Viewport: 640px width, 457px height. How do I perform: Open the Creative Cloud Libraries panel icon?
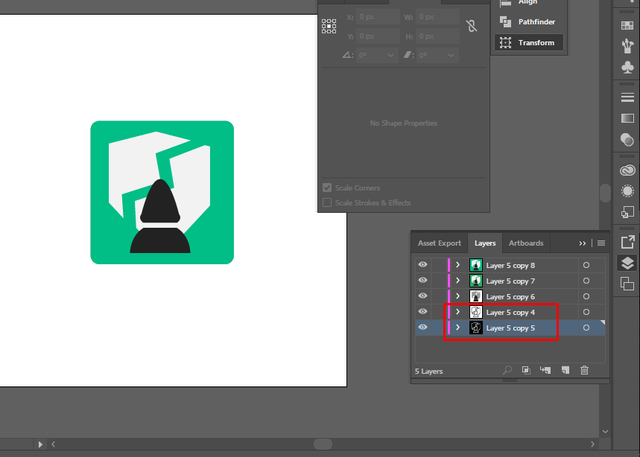pos(627,166)
